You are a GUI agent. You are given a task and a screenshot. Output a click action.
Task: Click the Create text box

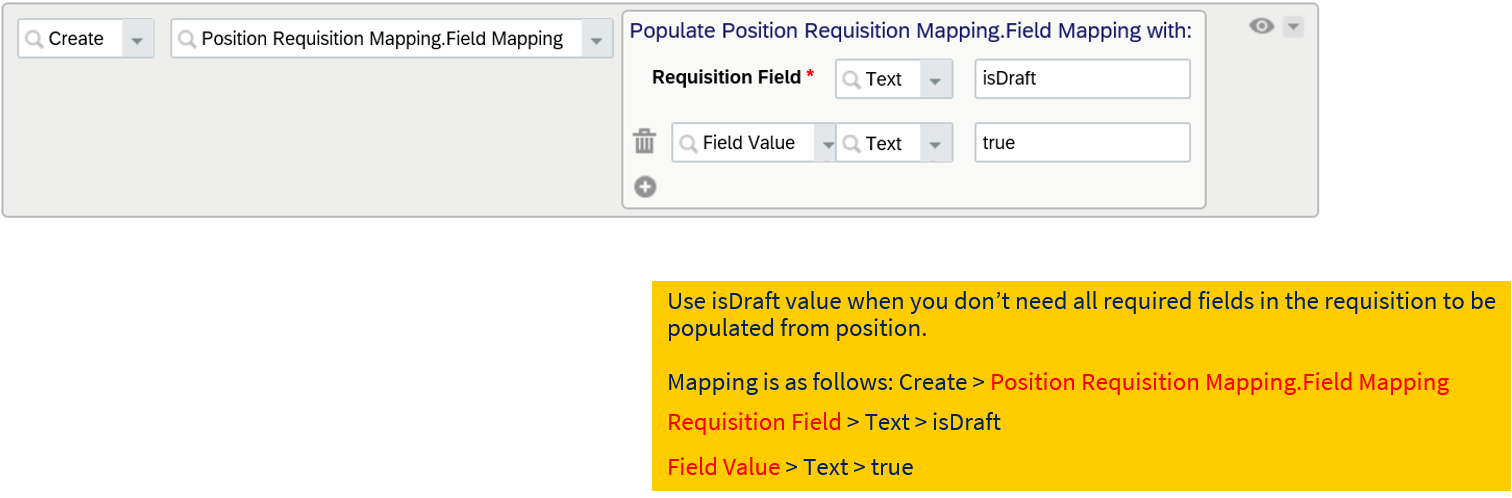pos(86,39)
